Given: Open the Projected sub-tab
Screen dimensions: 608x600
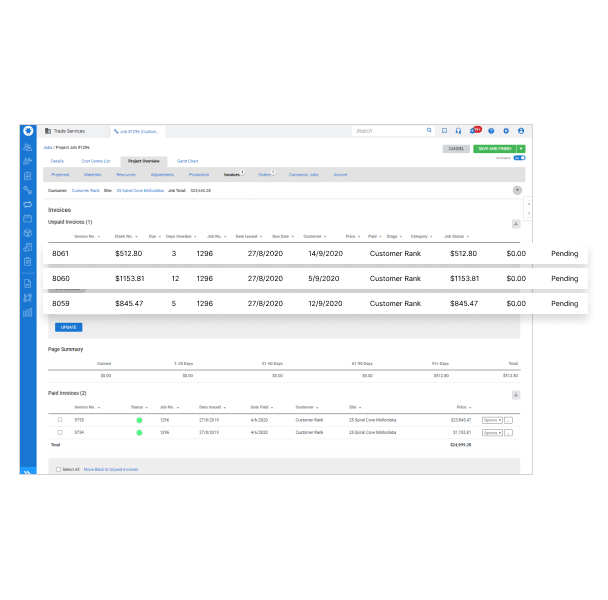Looking at the screenshot, I should click(60, 175).
